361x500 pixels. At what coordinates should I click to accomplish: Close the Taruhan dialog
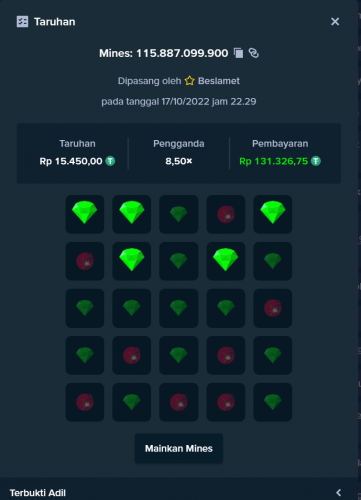[335, 22]
